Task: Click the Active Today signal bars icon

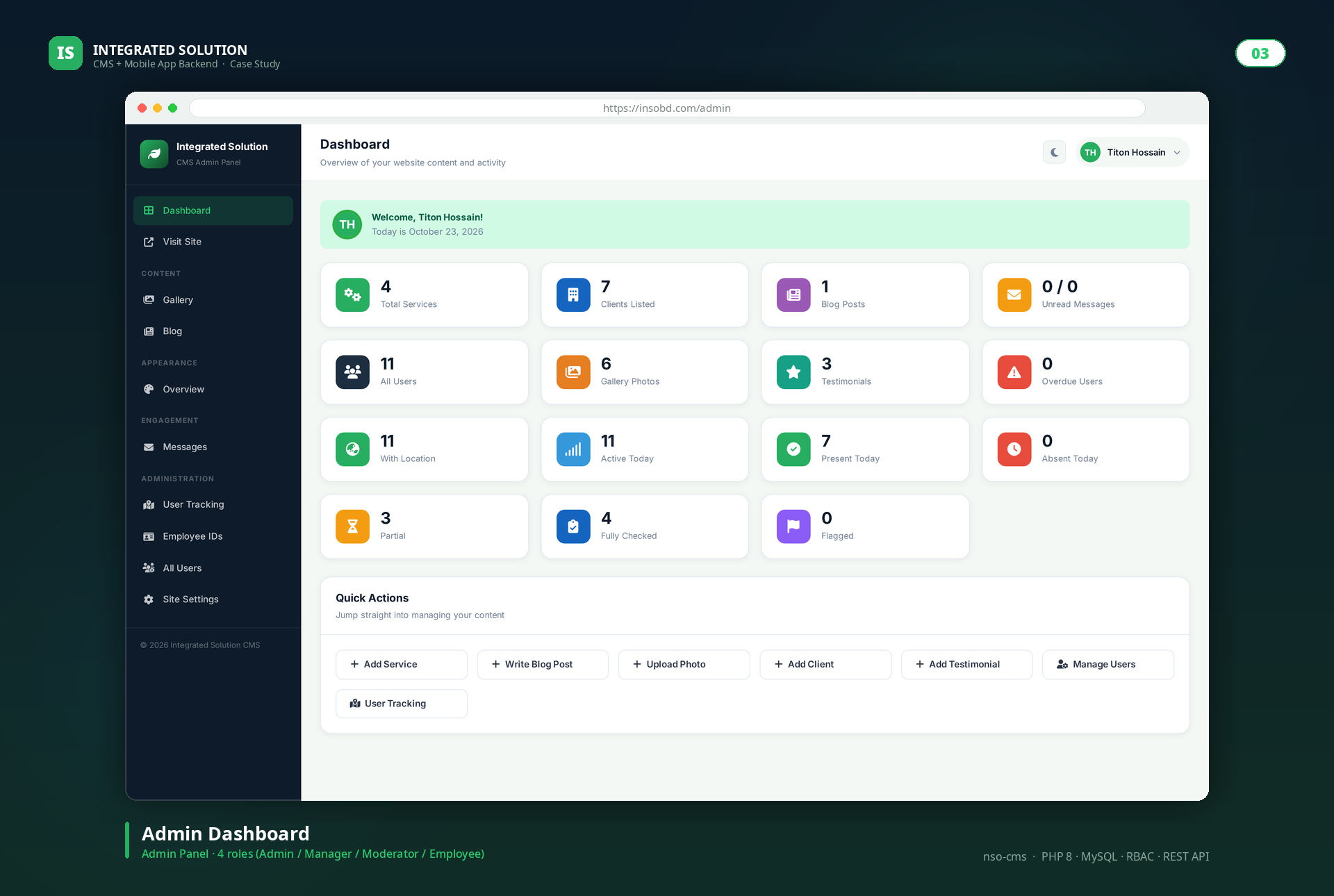Action: point(573,449)
